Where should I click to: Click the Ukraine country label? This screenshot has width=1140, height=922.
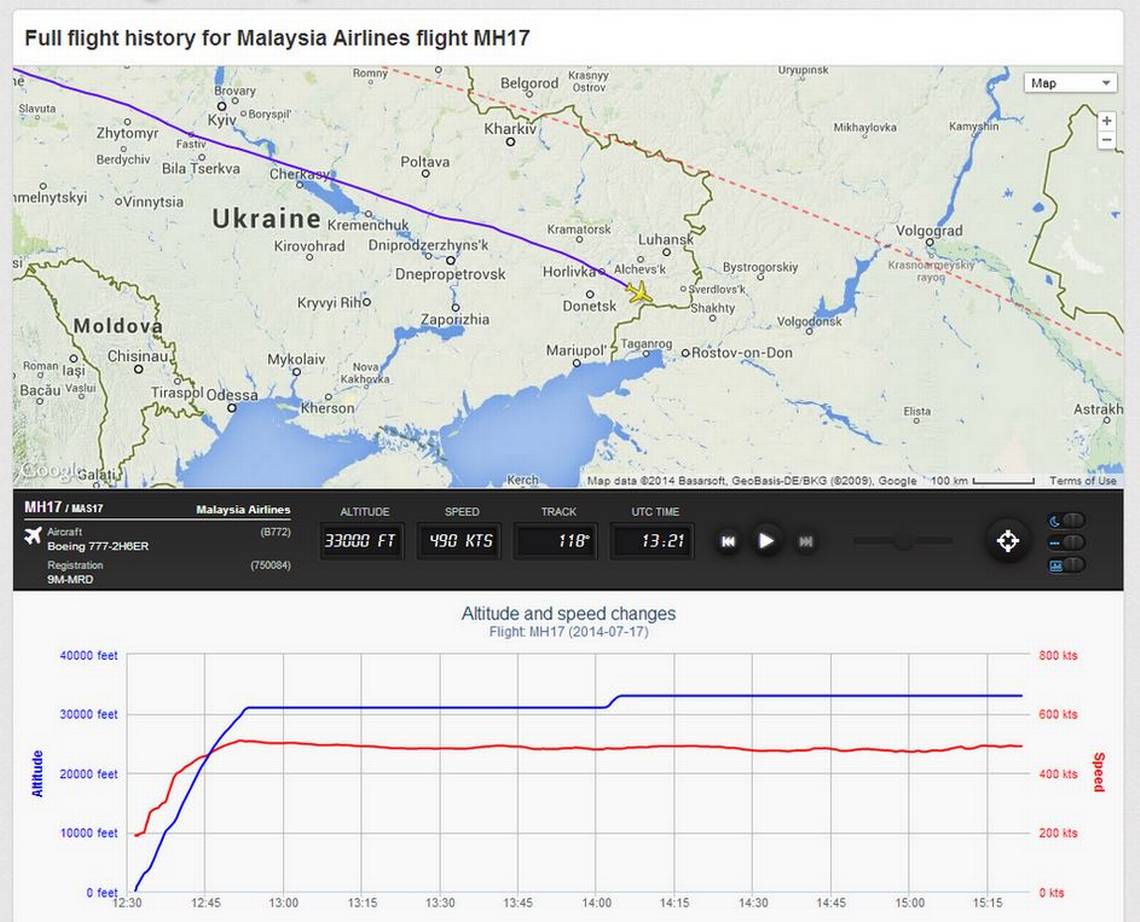(x=266, y=218)
